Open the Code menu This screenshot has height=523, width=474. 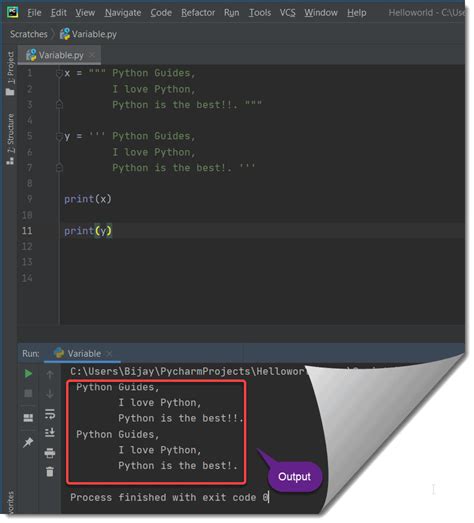[x=161, y=13]
